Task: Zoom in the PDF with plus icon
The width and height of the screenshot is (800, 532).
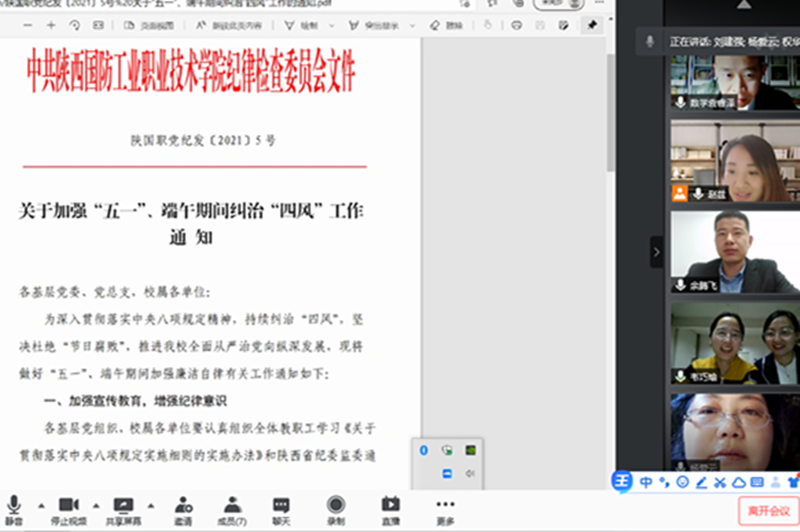Action: pos(51,25)
